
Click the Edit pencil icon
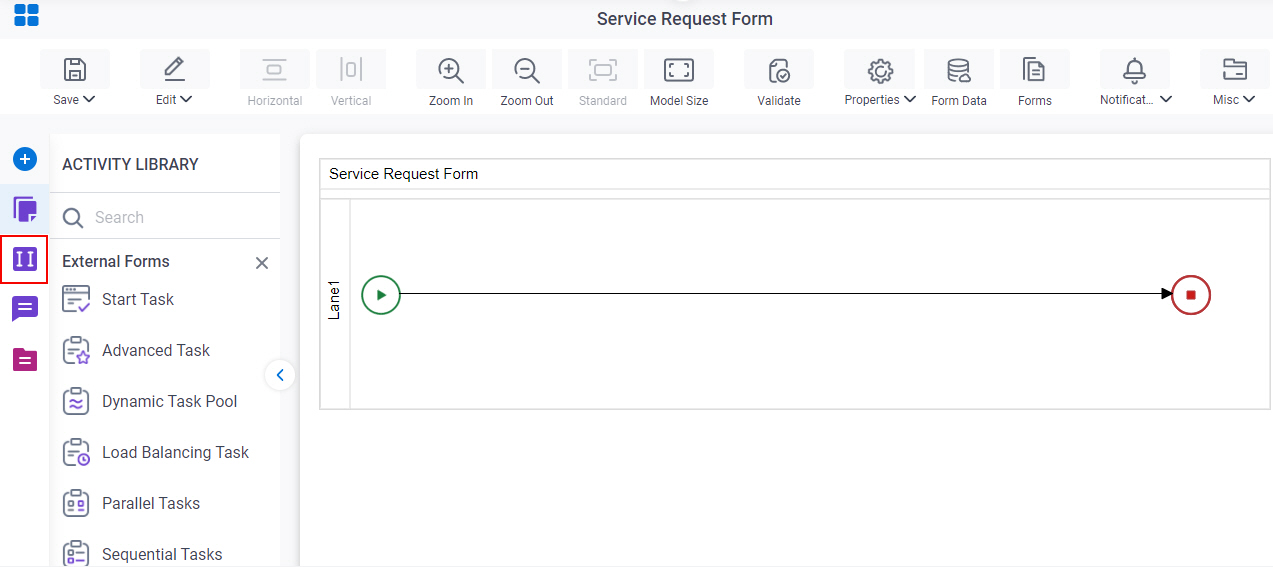click(175, 69)
